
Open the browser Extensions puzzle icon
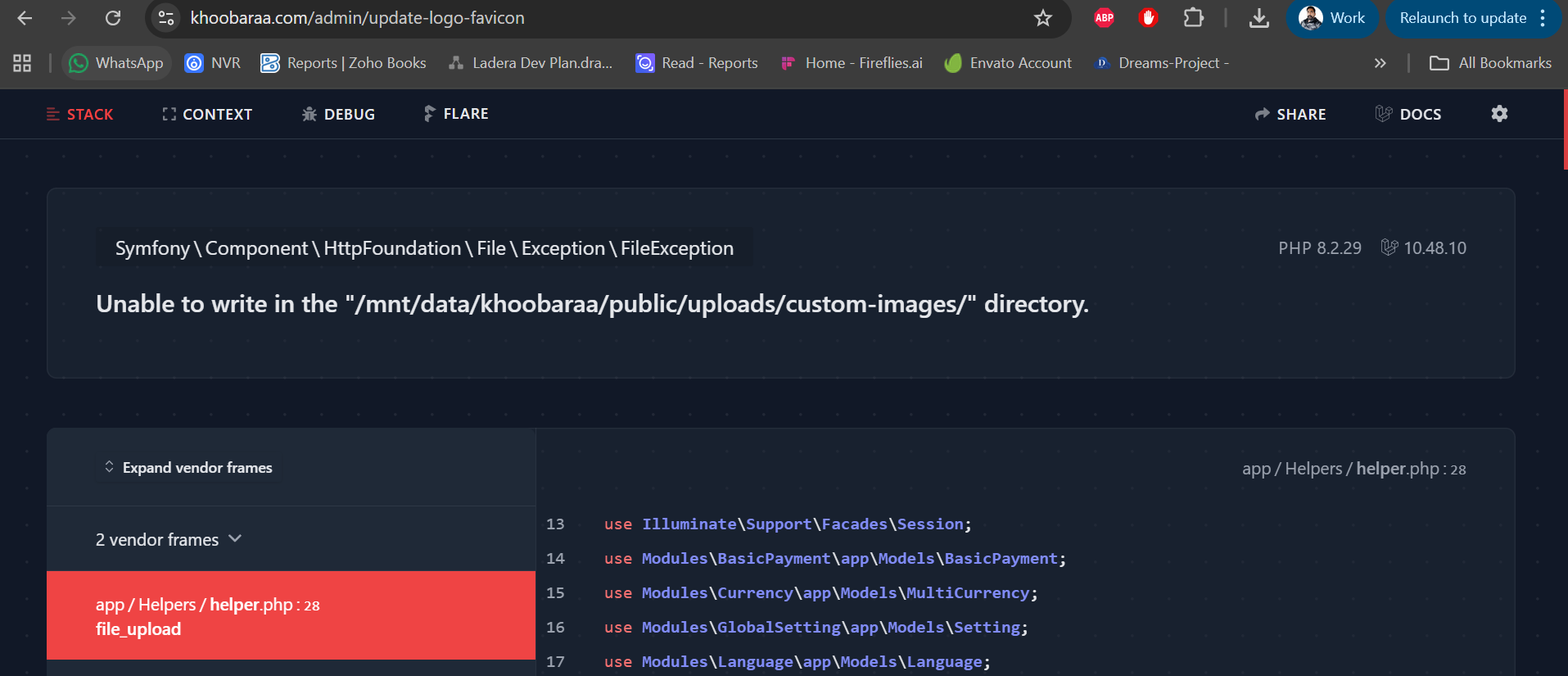coord(1193,18)
